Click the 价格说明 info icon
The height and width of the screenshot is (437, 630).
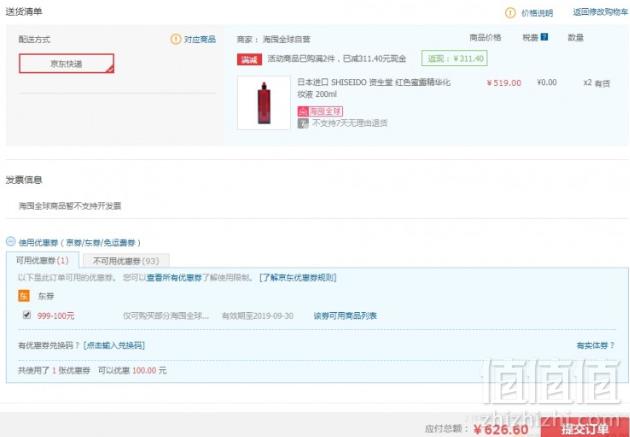tap(510, 13)
